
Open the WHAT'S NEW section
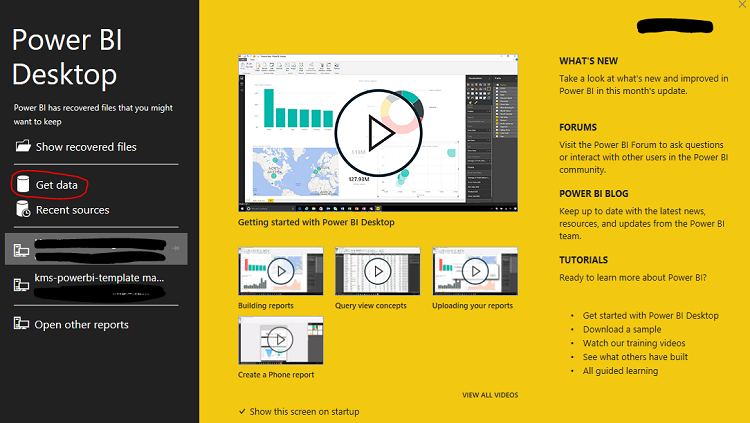pyautogui.click(x=588, y=61)
